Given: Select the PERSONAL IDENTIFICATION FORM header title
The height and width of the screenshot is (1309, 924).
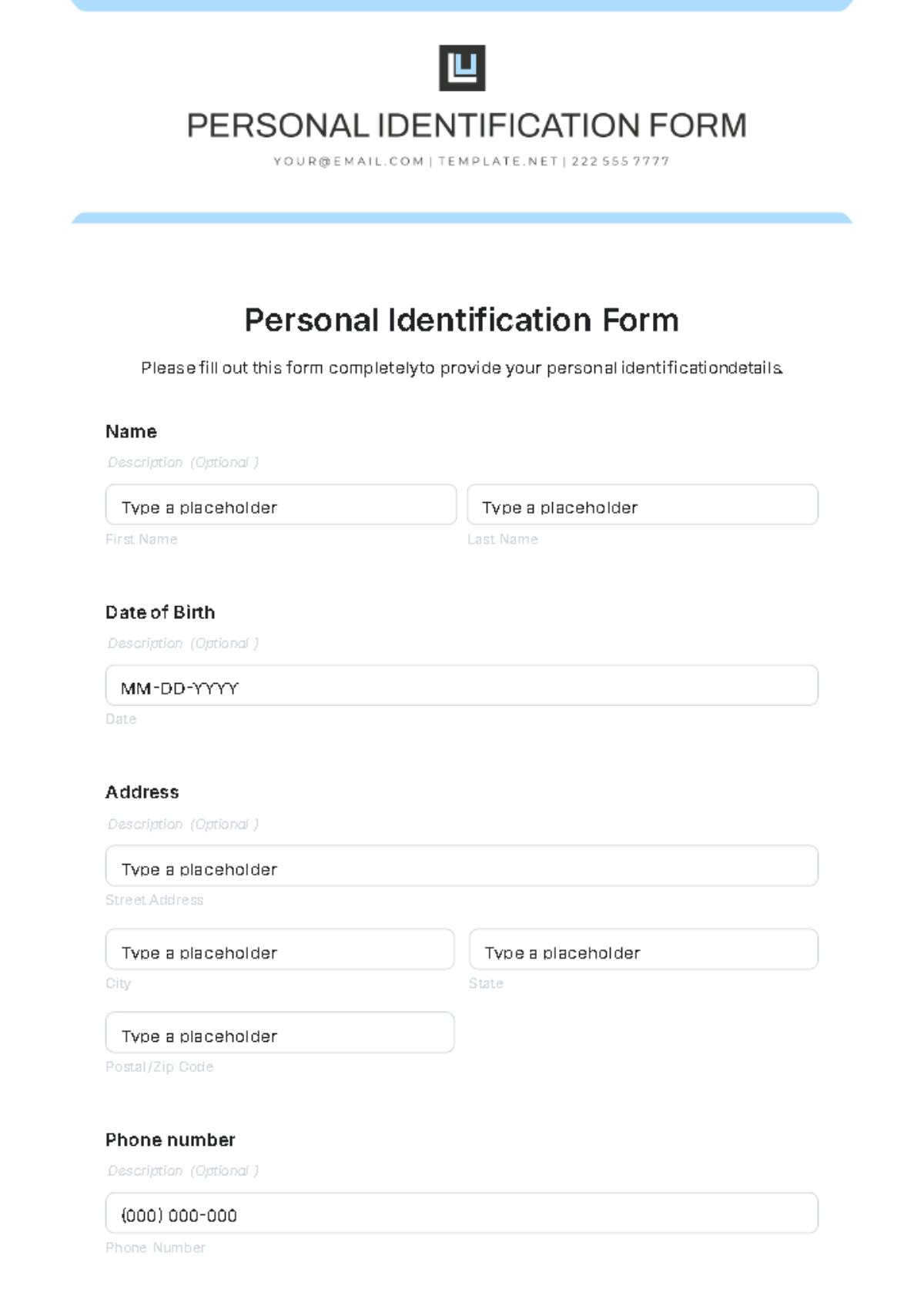Looking at the screenshot, I should 467,126.
